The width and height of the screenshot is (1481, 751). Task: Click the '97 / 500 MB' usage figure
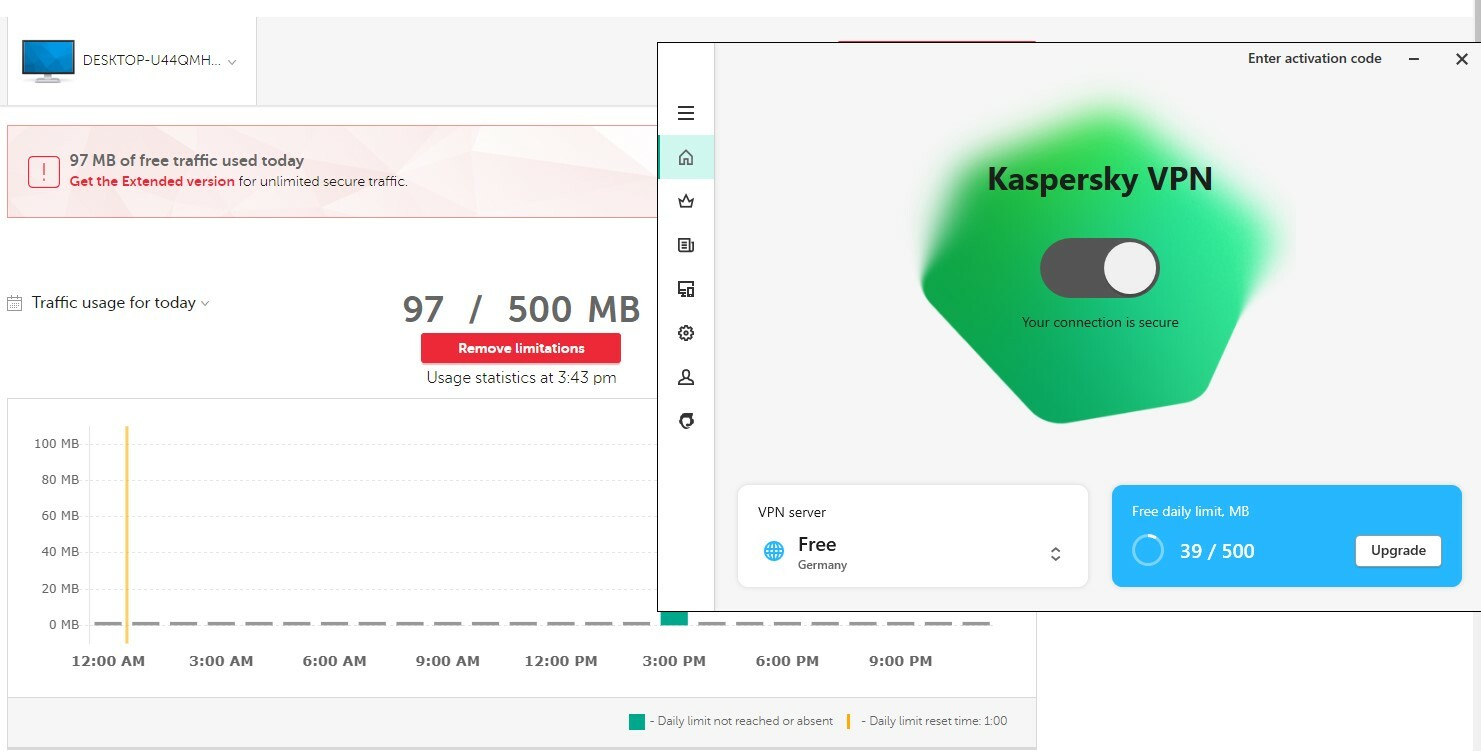coord(521,310)
